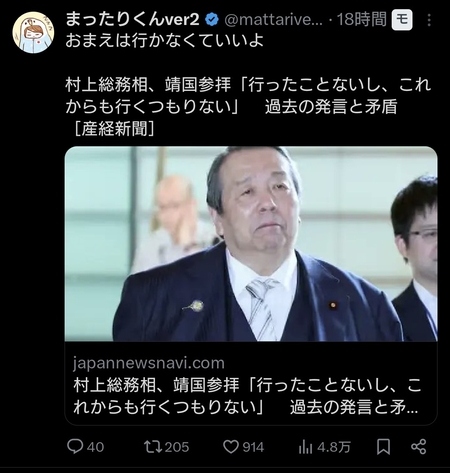
Task: Share the tweet via share icon
Action: tap(419, 447)
